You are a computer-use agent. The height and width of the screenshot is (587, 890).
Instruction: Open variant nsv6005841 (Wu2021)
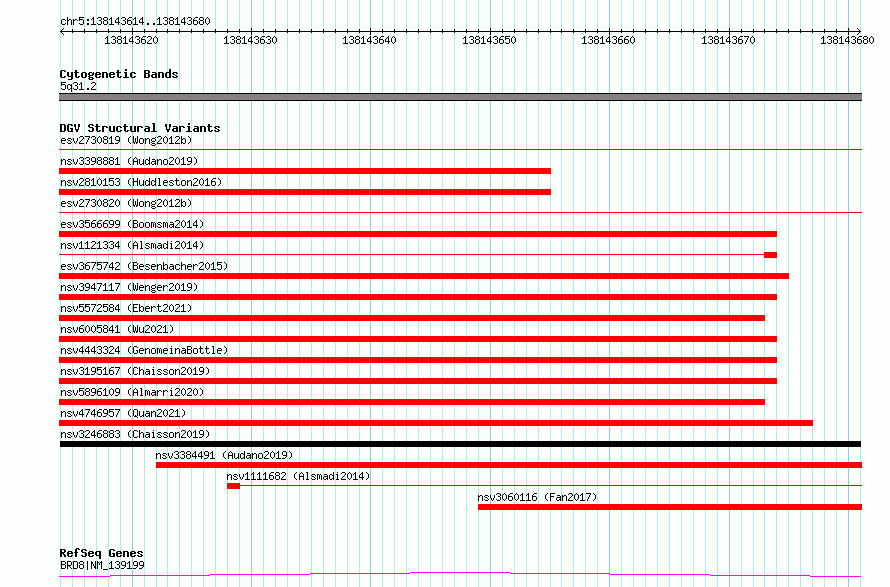(117, 329)
